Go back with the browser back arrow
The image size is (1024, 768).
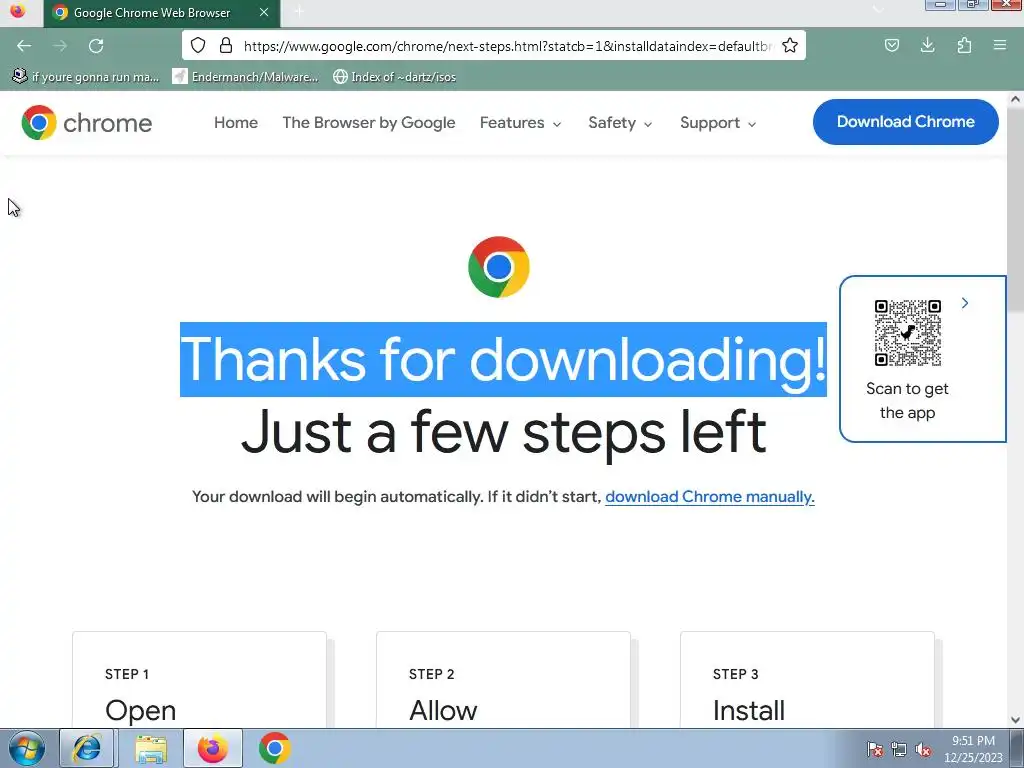click(24, 46)
